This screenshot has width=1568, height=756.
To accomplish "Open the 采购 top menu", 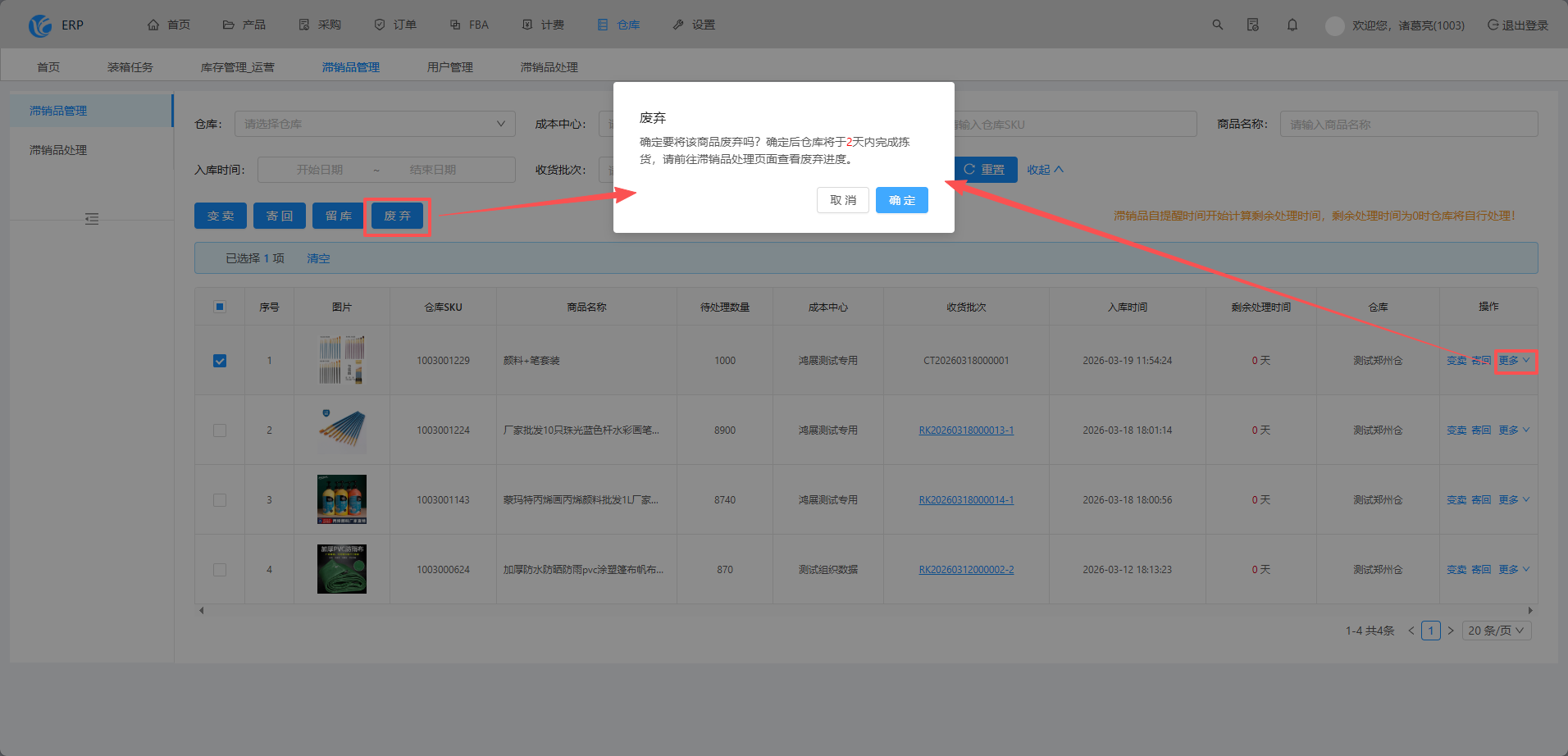I will point(320,25).
